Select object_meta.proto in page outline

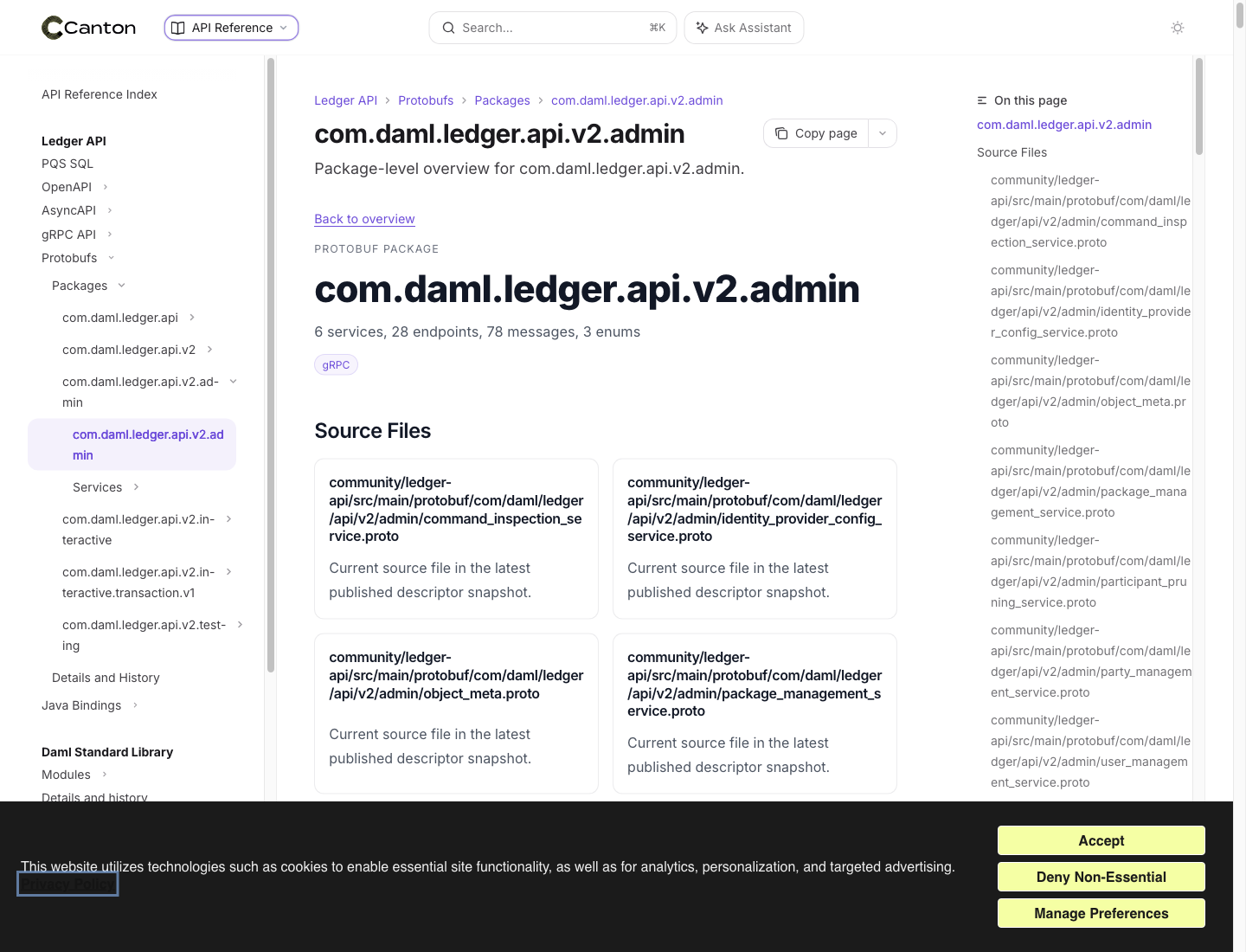[x=1090, y=391]
